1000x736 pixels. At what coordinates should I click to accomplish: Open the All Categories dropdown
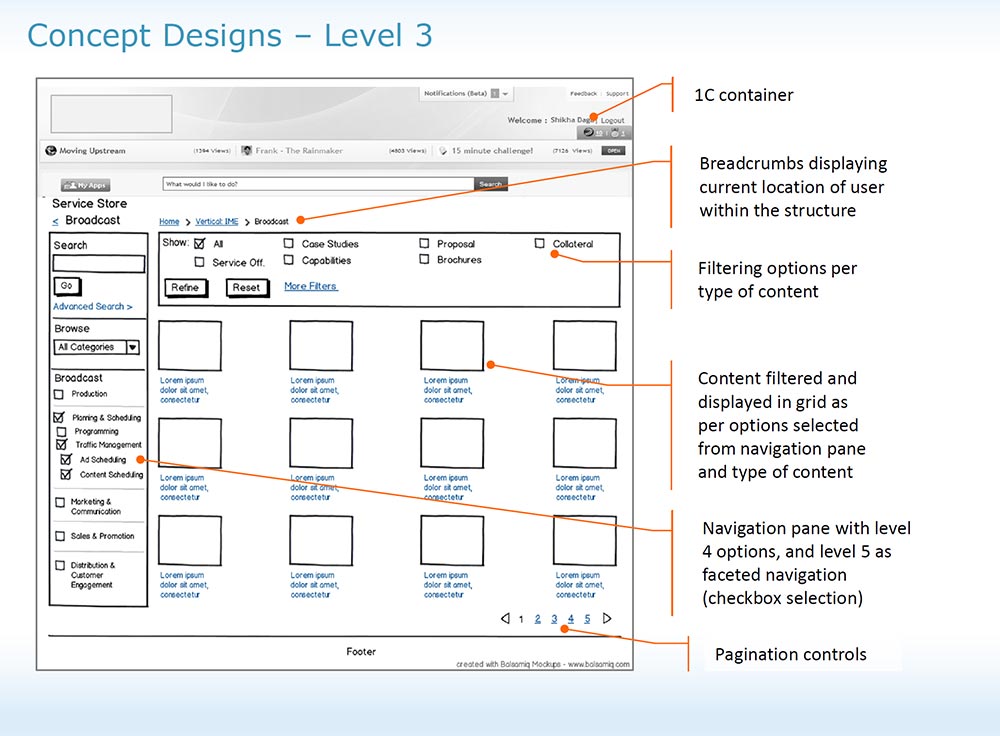[132, 348]
